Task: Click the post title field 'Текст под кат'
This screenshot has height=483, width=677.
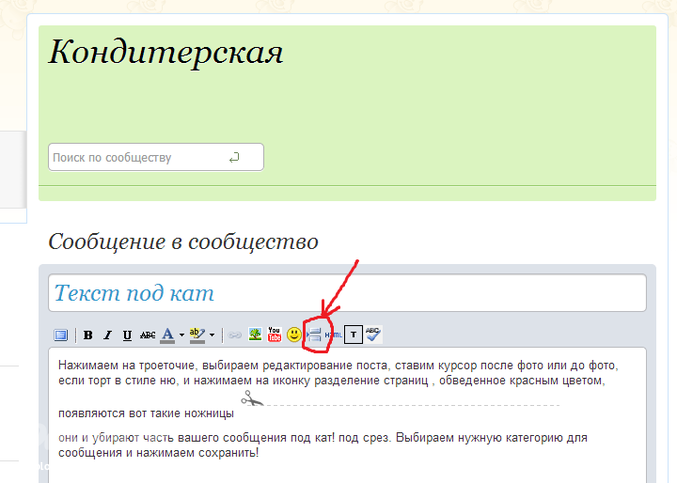Action: (347, 293)
